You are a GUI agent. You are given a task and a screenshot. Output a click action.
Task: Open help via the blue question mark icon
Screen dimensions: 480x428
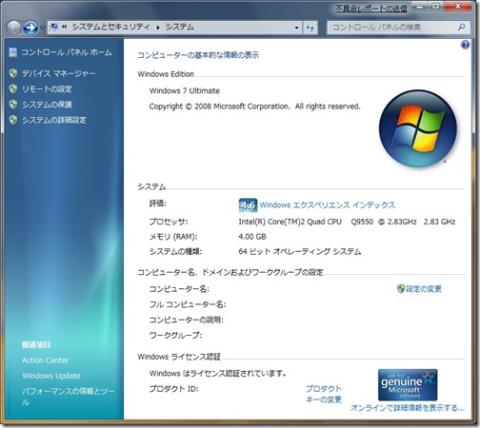click(465, 45)
